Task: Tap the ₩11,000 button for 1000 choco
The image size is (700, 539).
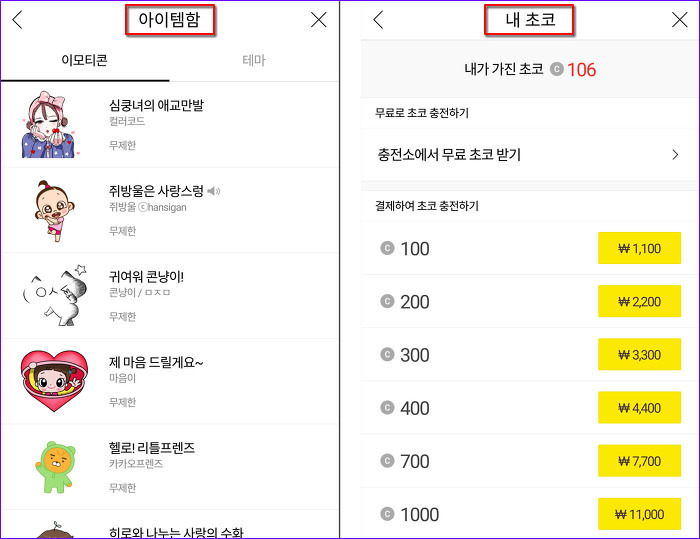Action: coord(639,514)
